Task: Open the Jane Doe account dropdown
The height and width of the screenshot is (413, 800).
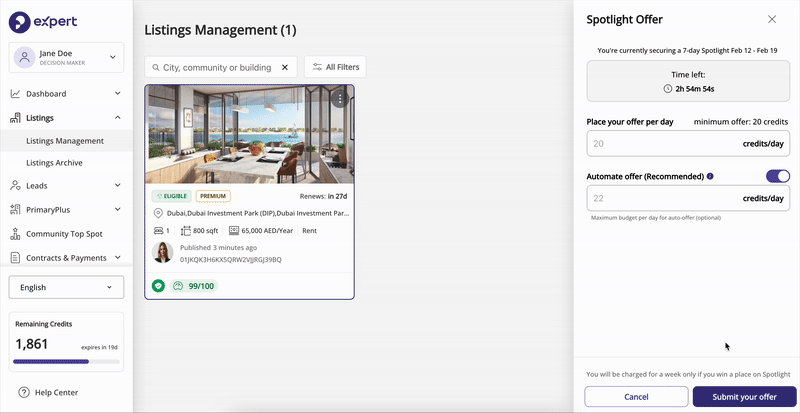Action: [66, 57]
